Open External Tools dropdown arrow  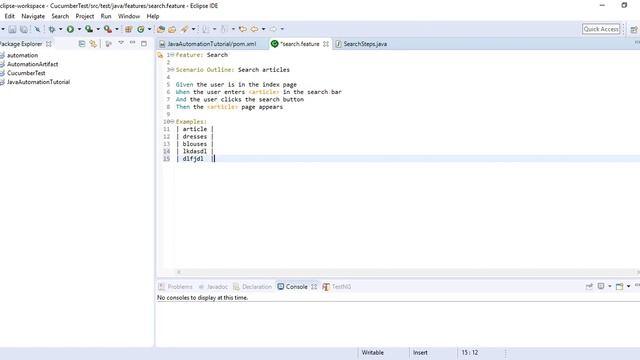(117, 29)
